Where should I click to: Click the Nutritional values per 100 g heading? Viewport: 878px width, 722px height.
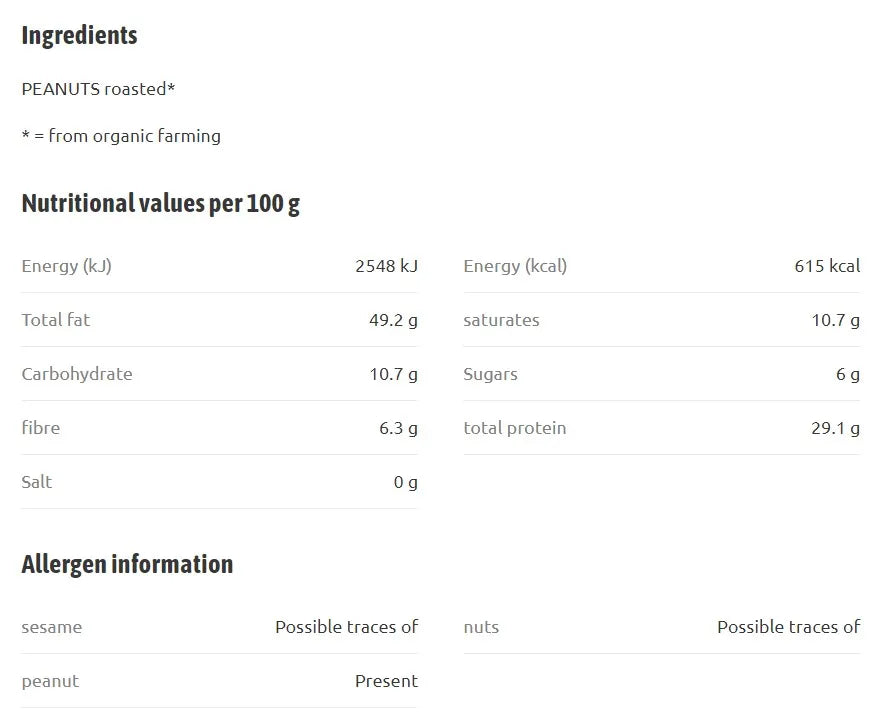tap(161, 204)
